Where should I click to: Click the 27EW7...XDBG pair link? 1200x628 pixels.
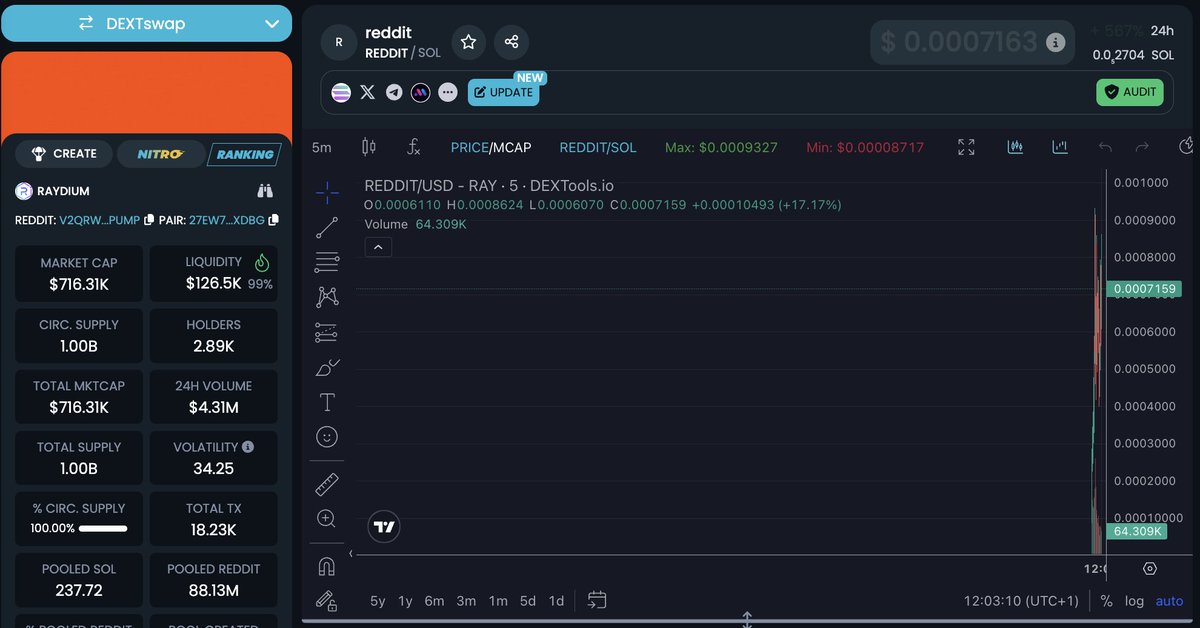[227, 219]
